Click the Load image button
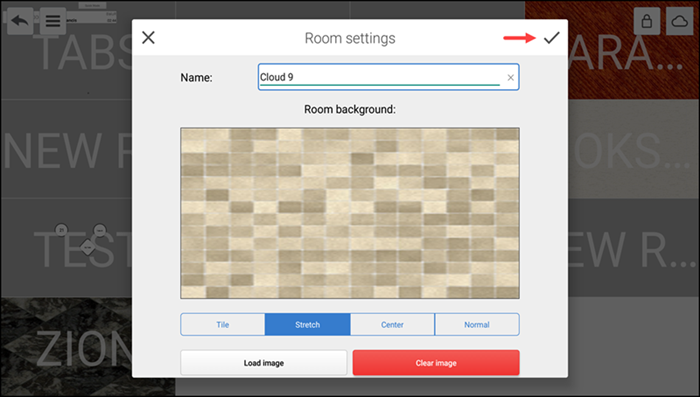 click(264, 363)
